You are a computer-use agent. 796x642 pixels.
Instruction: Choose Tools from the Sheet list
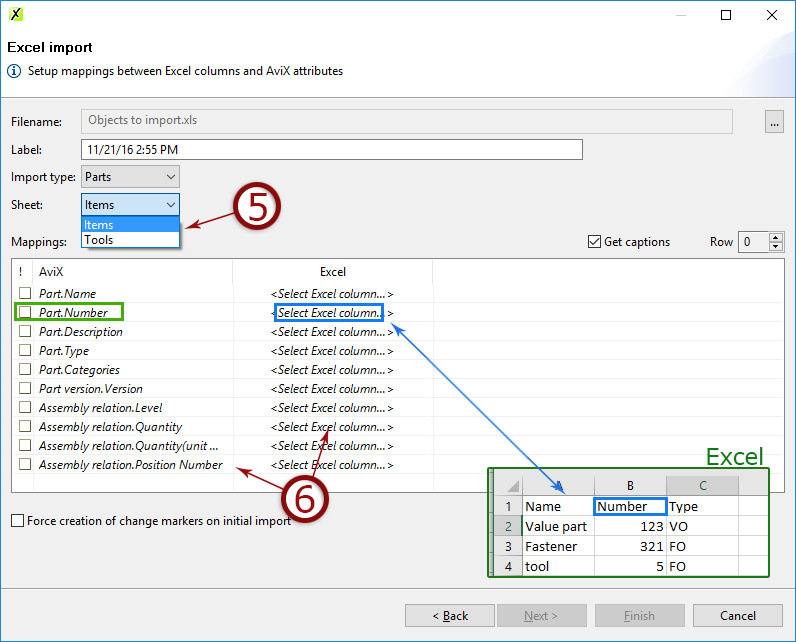point(130,240)
